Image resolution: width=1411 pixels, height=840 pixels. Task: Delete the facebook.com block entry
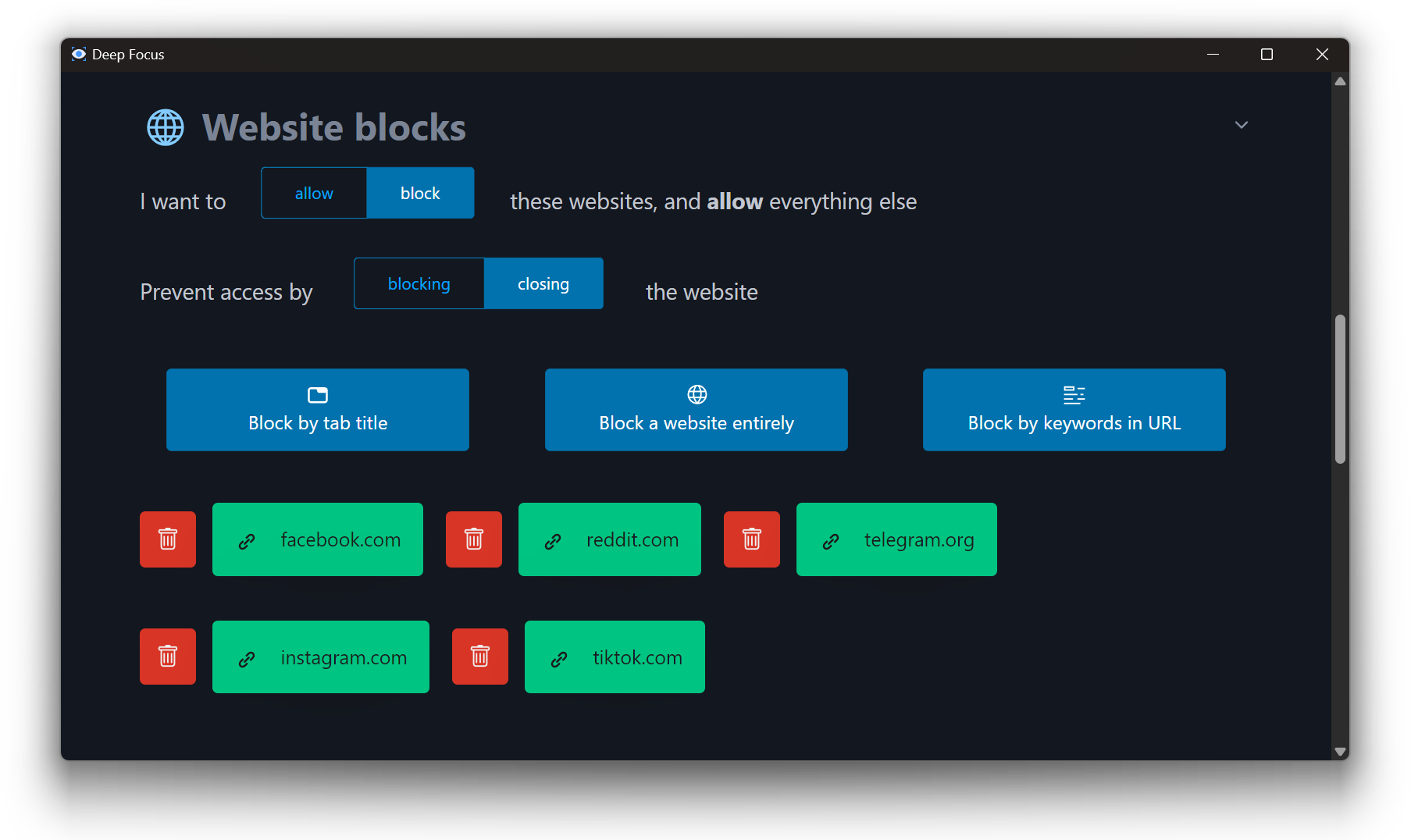pyautogui.click(x=168, y=539)
